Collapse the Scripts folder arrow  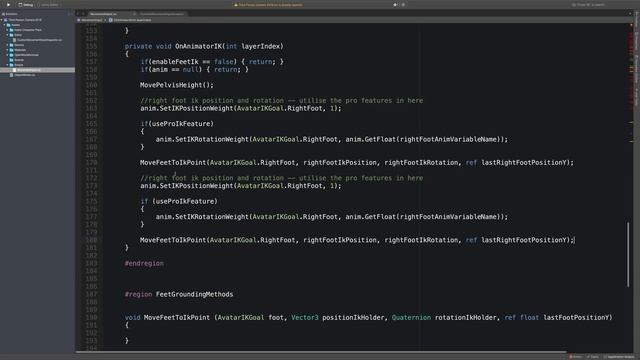[x=7, y=64]
